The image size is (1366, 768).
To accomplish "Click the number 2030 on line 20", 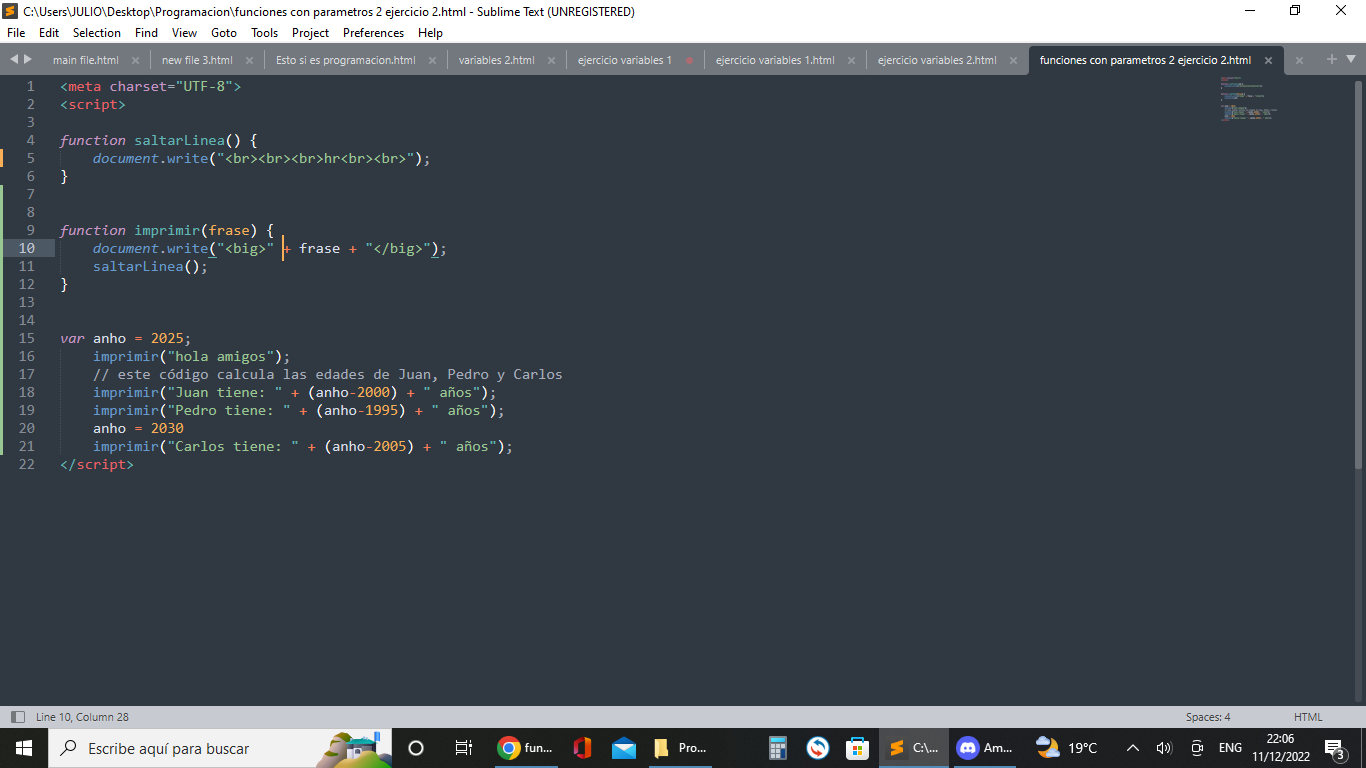I will tap(167, 428).
